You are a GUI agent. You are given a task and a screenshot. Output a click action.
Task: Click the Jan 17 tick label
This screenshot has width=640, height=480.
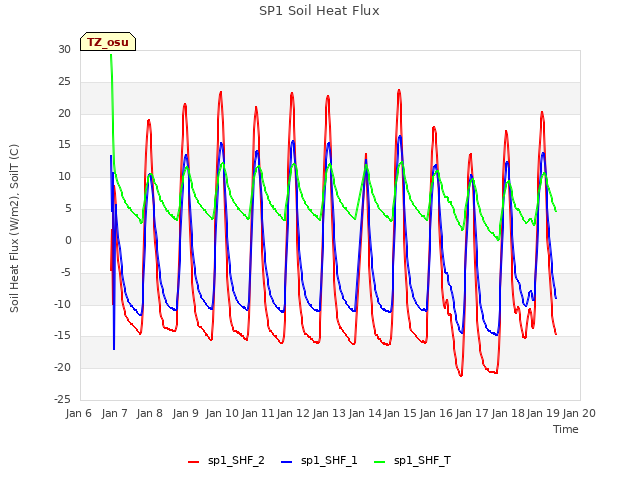pos(472,413)
